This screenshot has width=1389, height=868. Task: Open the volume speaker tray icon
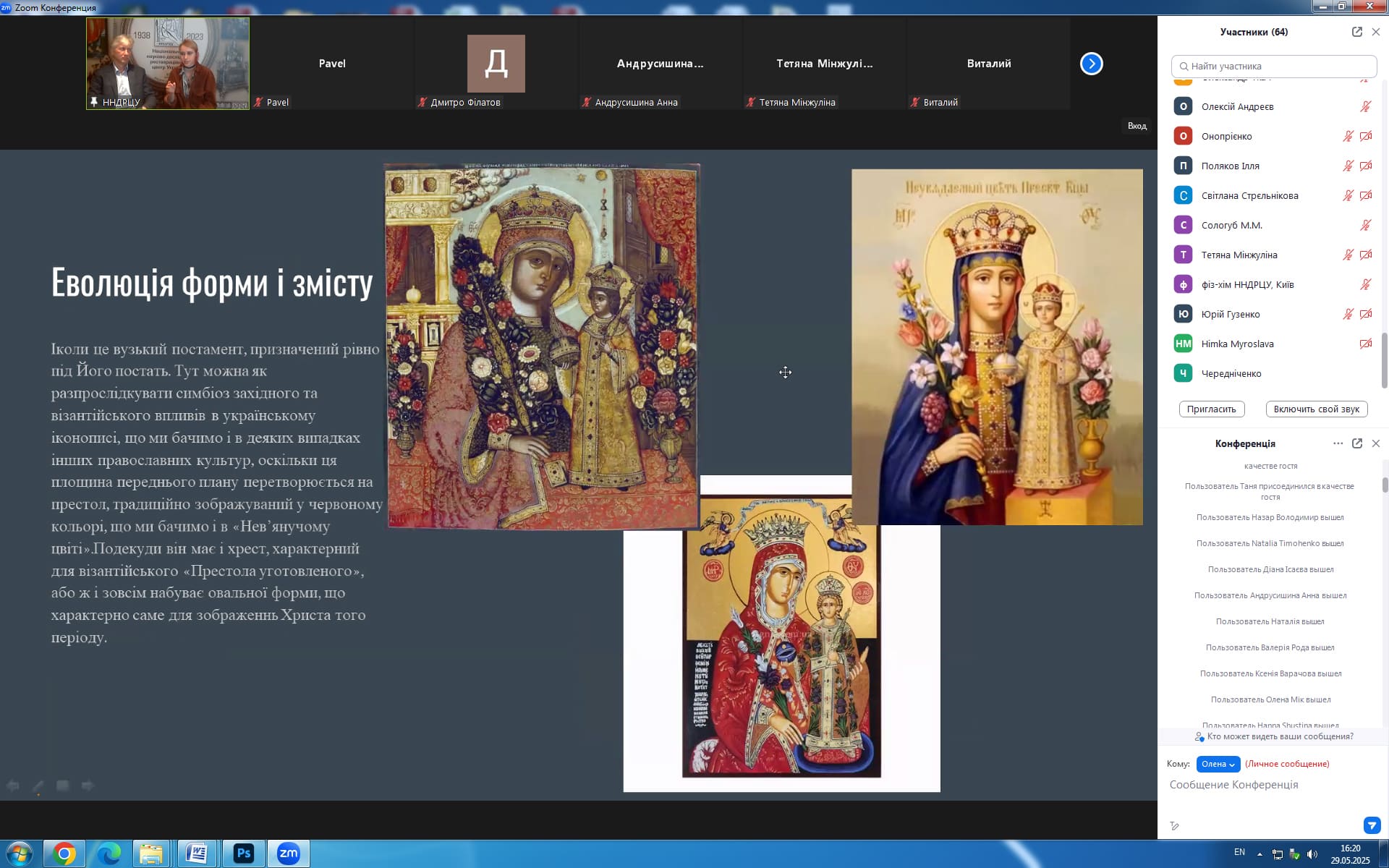tap(1312, 854)
